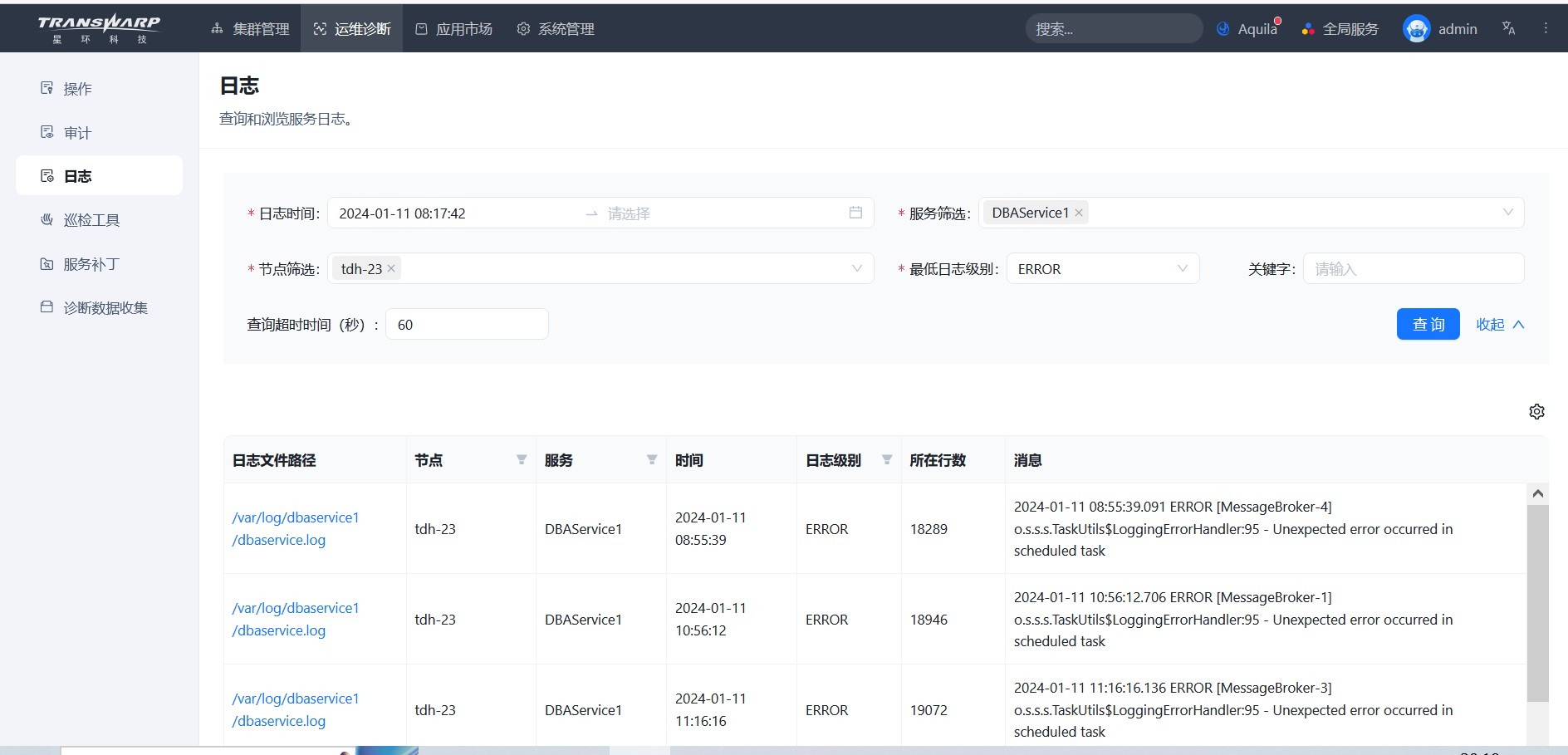Viewport: 1568px width, 755px height.
Task: Expand the 服务筛选 dropdown
Action: (x=1508, y=213)
